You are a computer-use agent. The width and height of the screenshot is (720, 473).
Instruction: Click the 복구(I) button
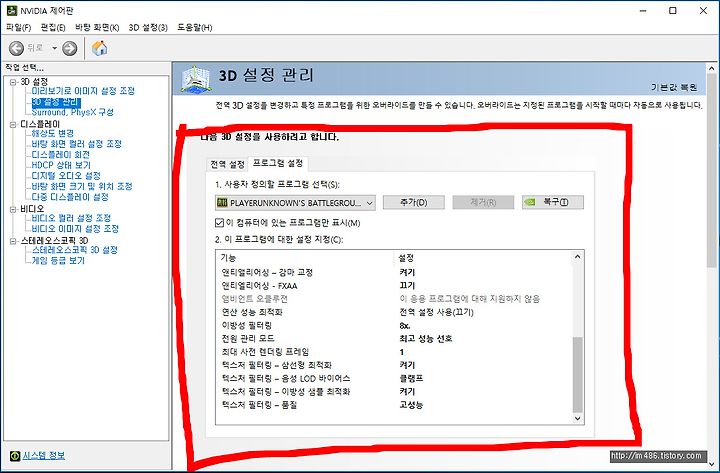click(x=553, y=202)
